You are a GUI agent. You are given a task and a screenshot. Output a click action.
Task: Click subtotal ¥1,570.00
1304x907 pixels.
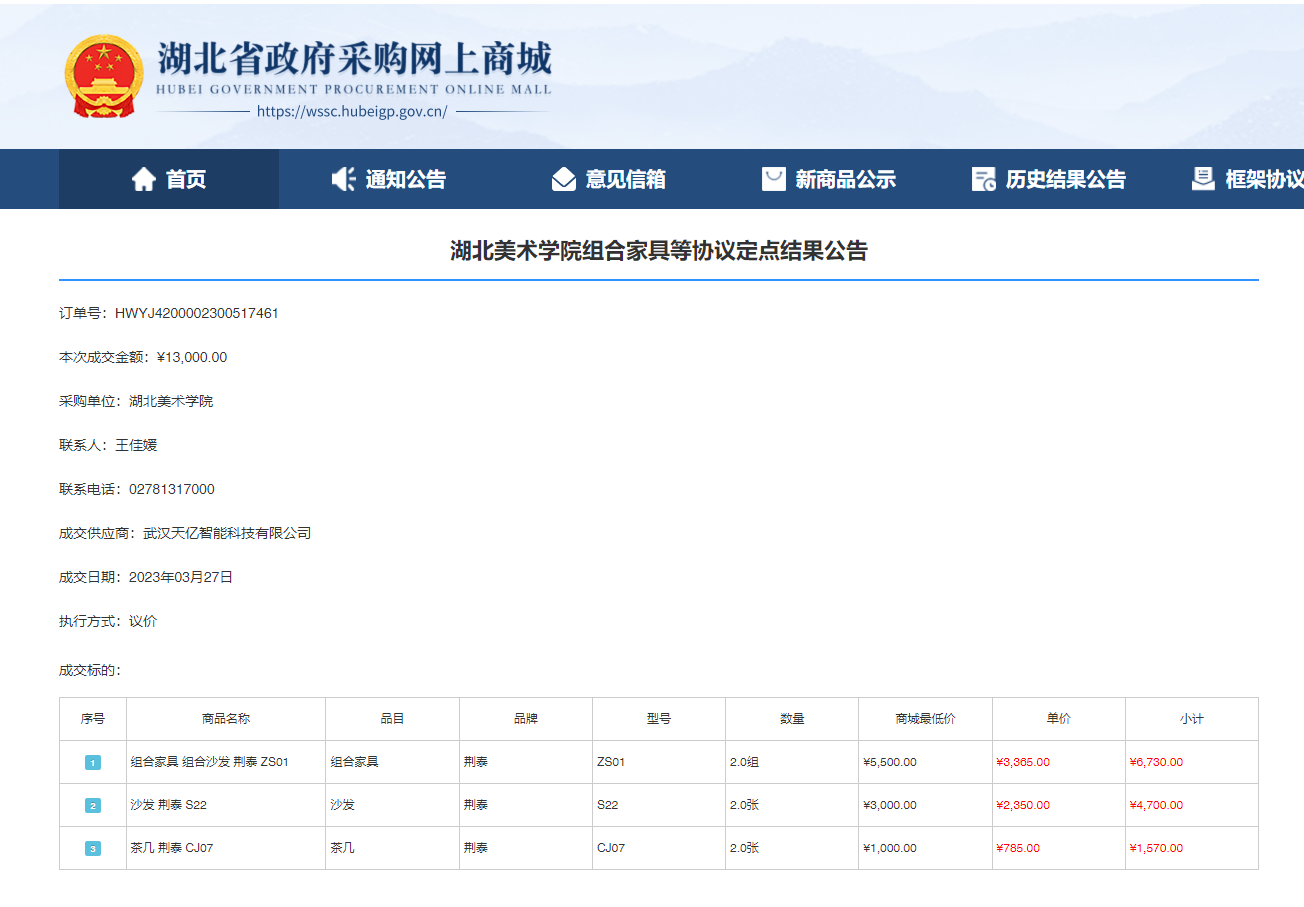point(1157,848)
